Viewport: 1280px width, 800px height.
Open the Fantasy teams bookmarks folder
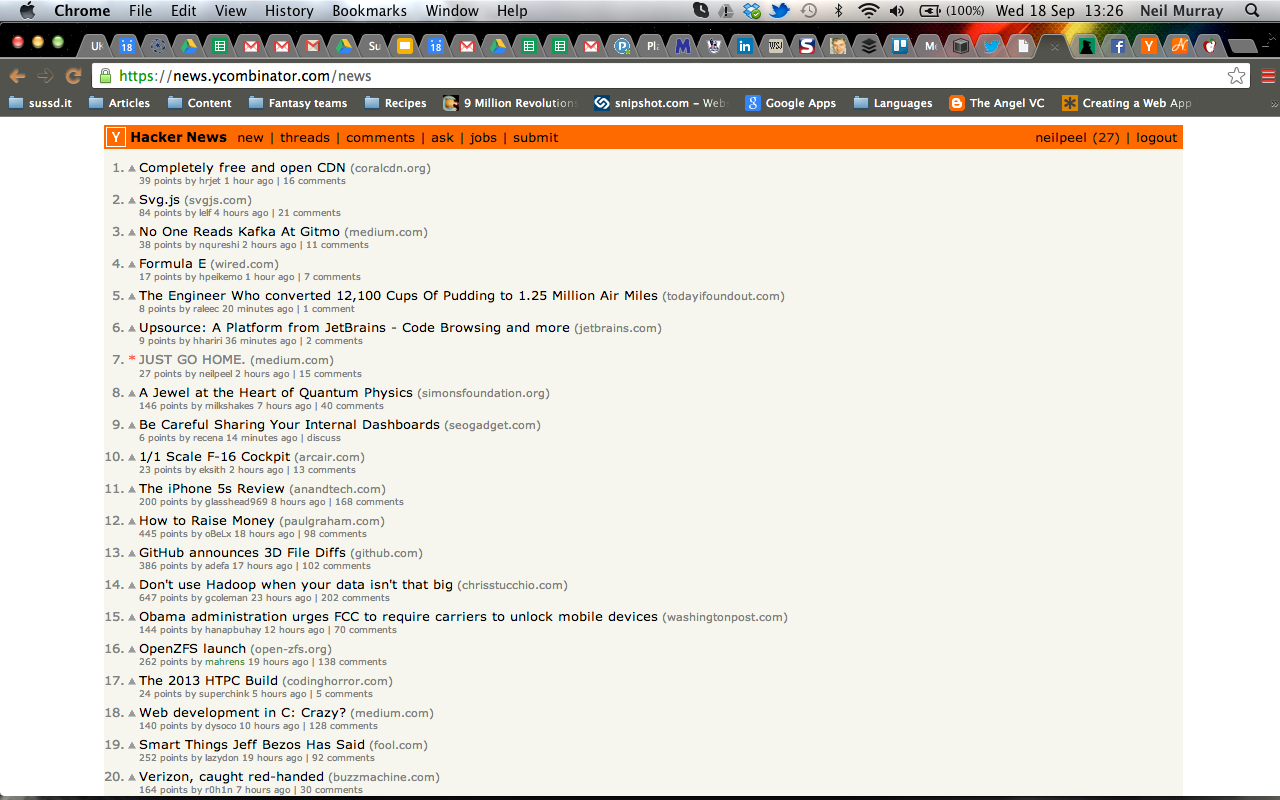pyautogui.click(x=298, y=103)
